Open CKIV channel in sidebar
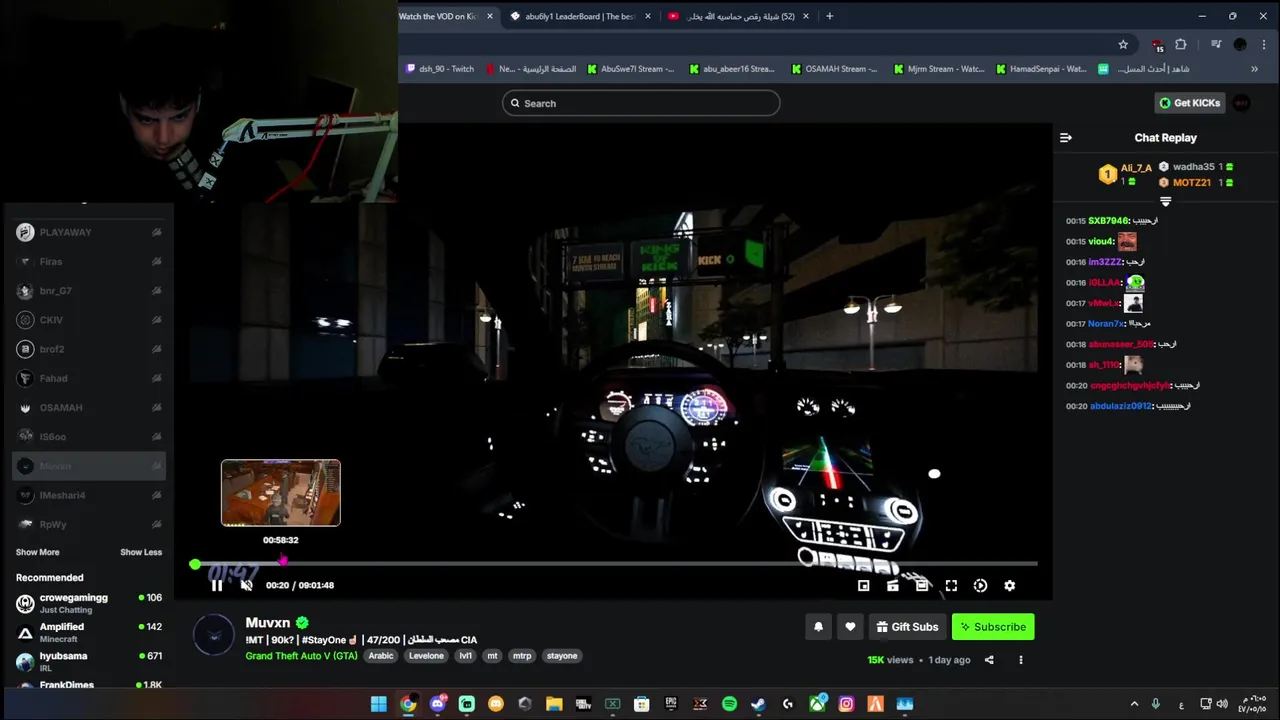The height and width of the screenshot is (720, 1280). point(89,320)
